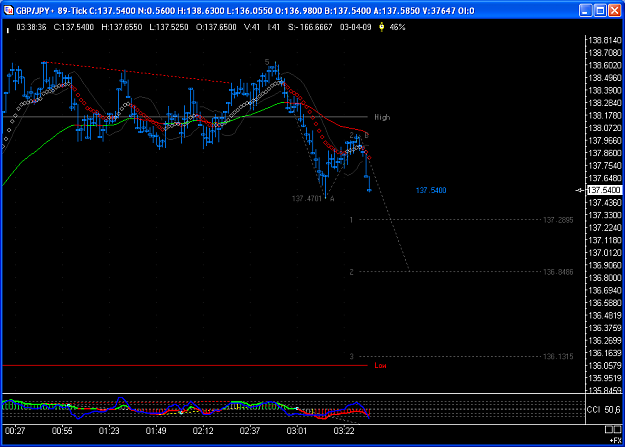Click the 00:27 time axis label
The height and width of the screenshot is (447, 625).
(x=15, y=431)
